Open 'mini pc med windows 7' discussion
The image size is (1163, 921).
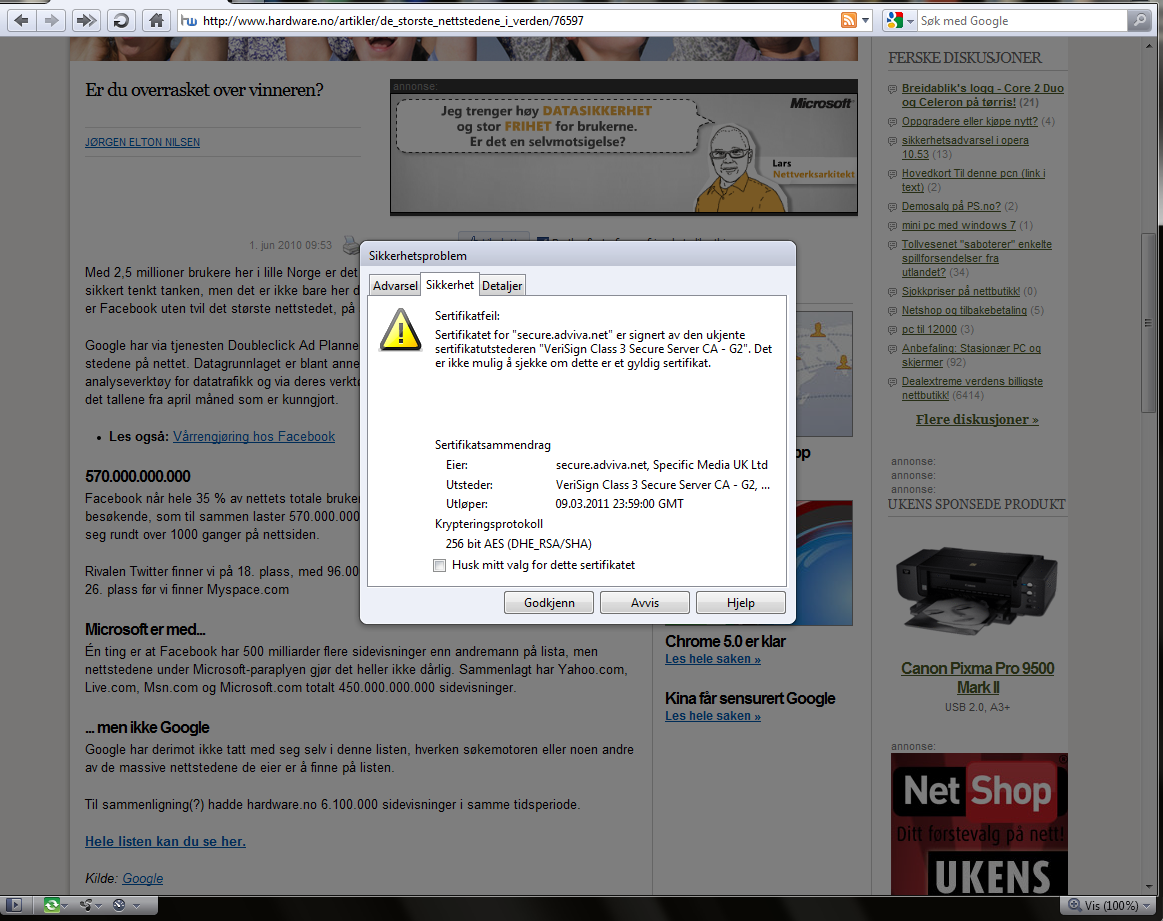coord(958,225)
